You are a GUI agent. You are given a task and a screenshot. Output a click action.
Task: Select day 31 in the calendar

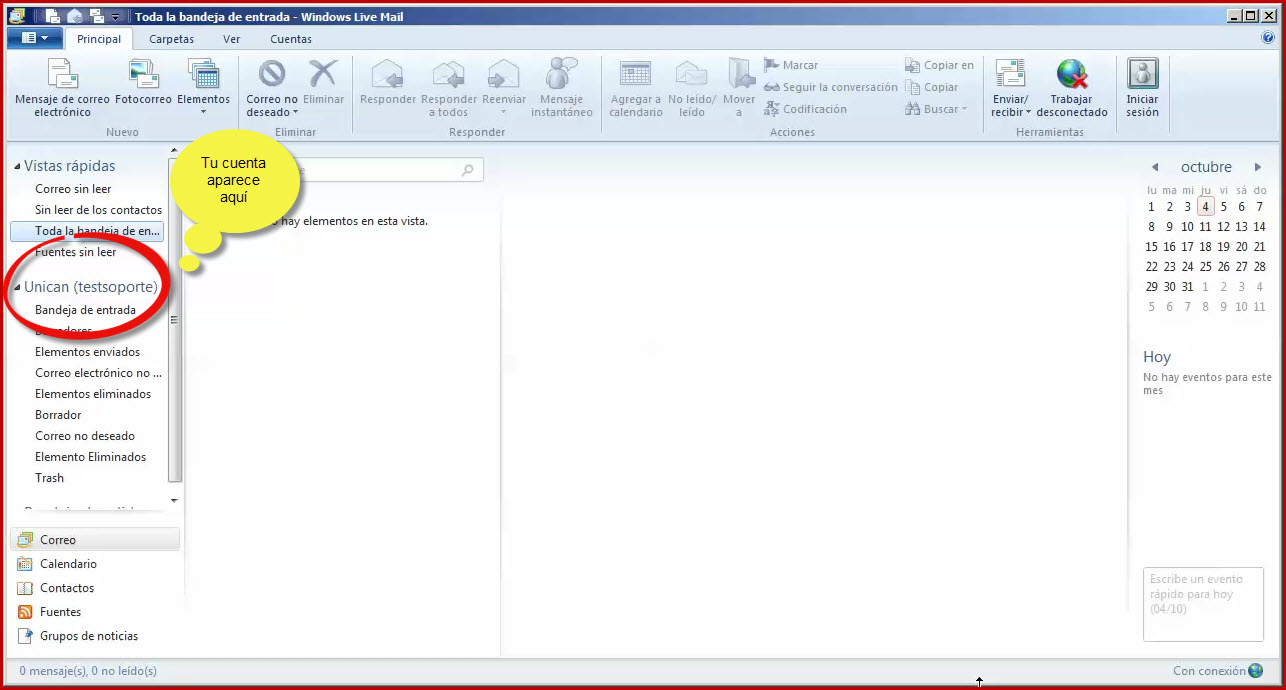pos(1188,287)
